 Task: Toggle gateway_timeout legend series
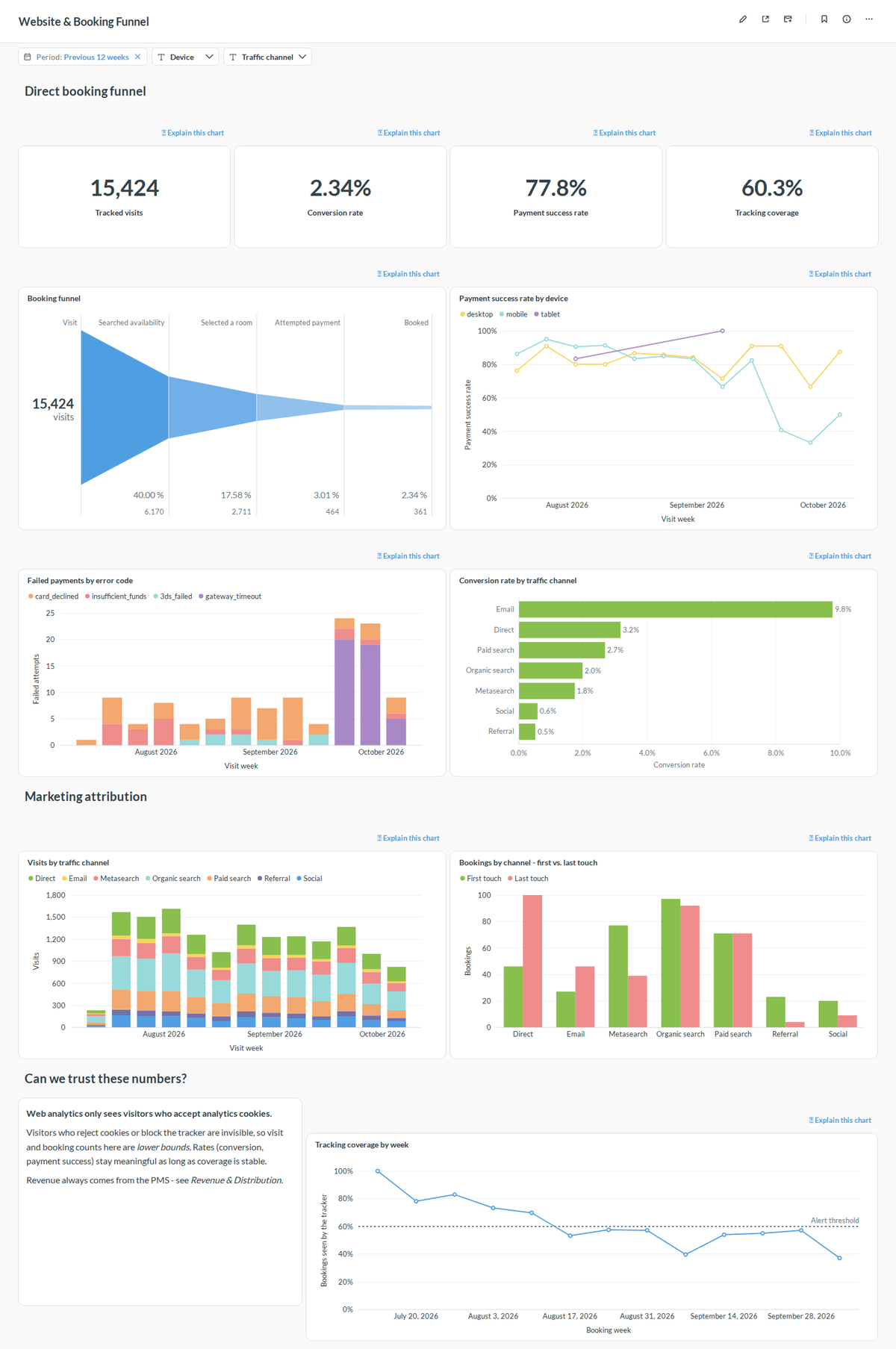[x=230, y=596]
